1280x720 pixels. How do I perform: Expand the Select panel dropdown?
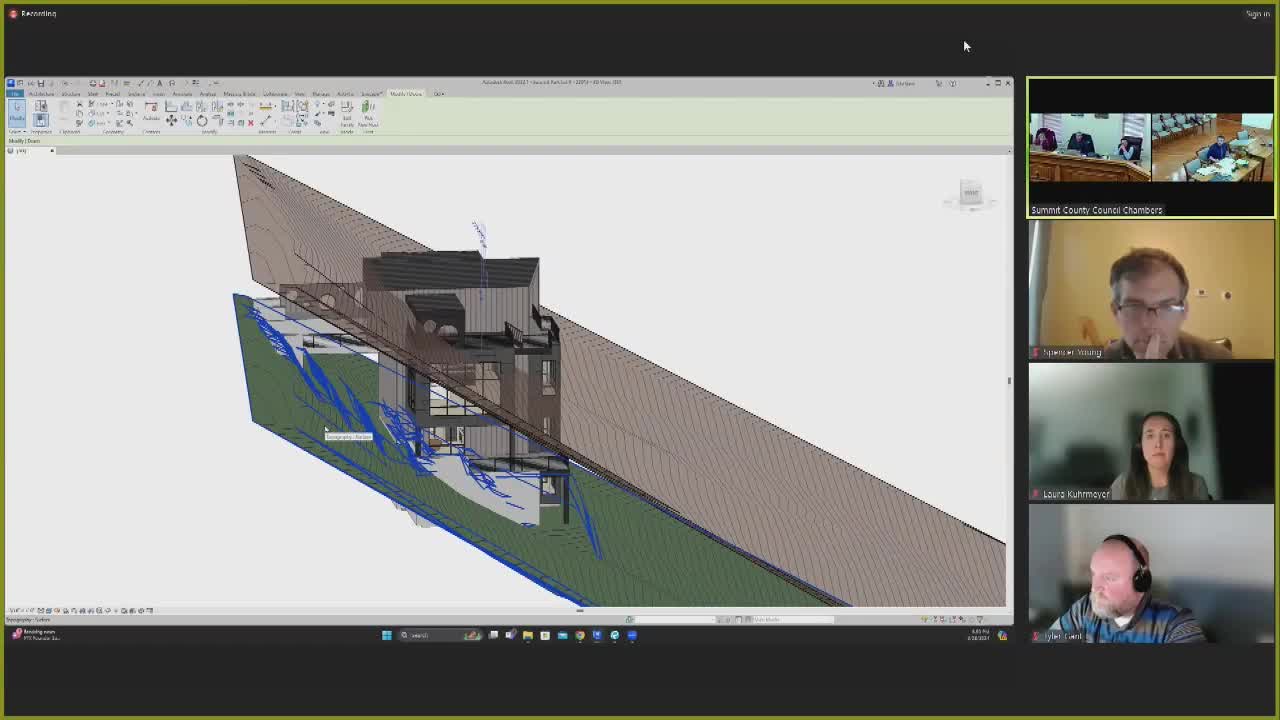point(17,132)
